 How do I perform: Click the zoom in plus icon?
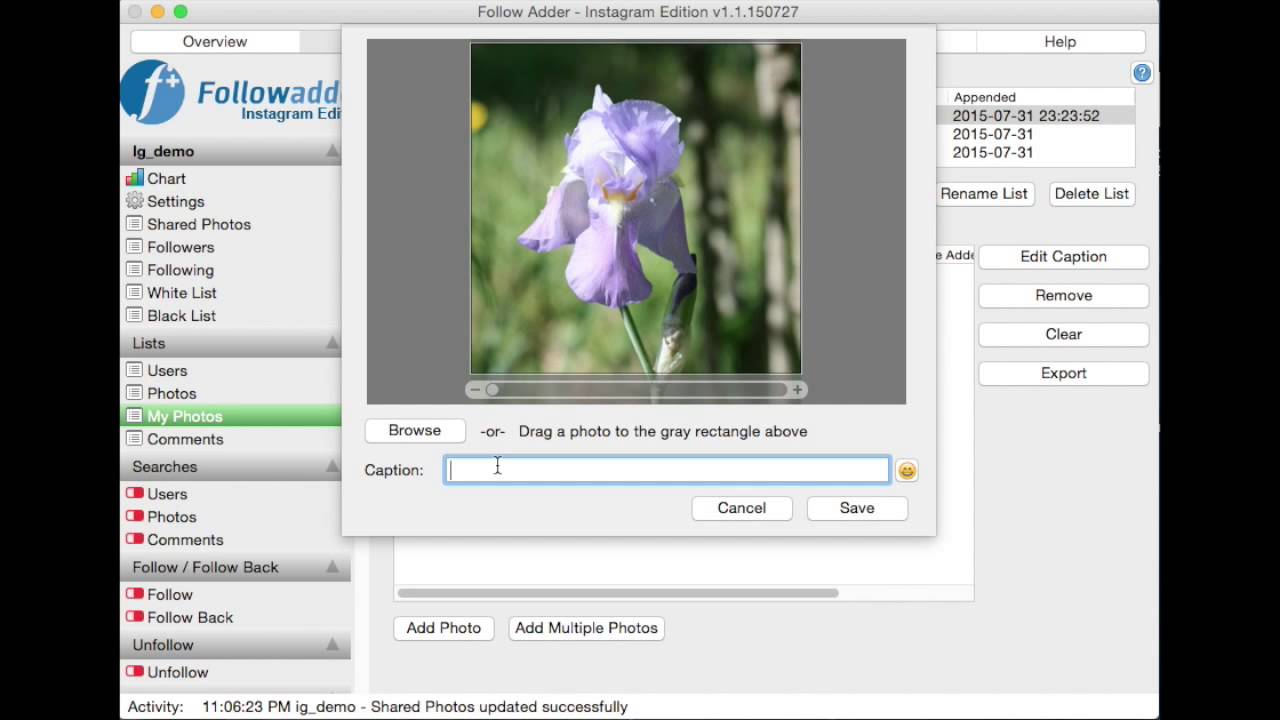(797, 390)
